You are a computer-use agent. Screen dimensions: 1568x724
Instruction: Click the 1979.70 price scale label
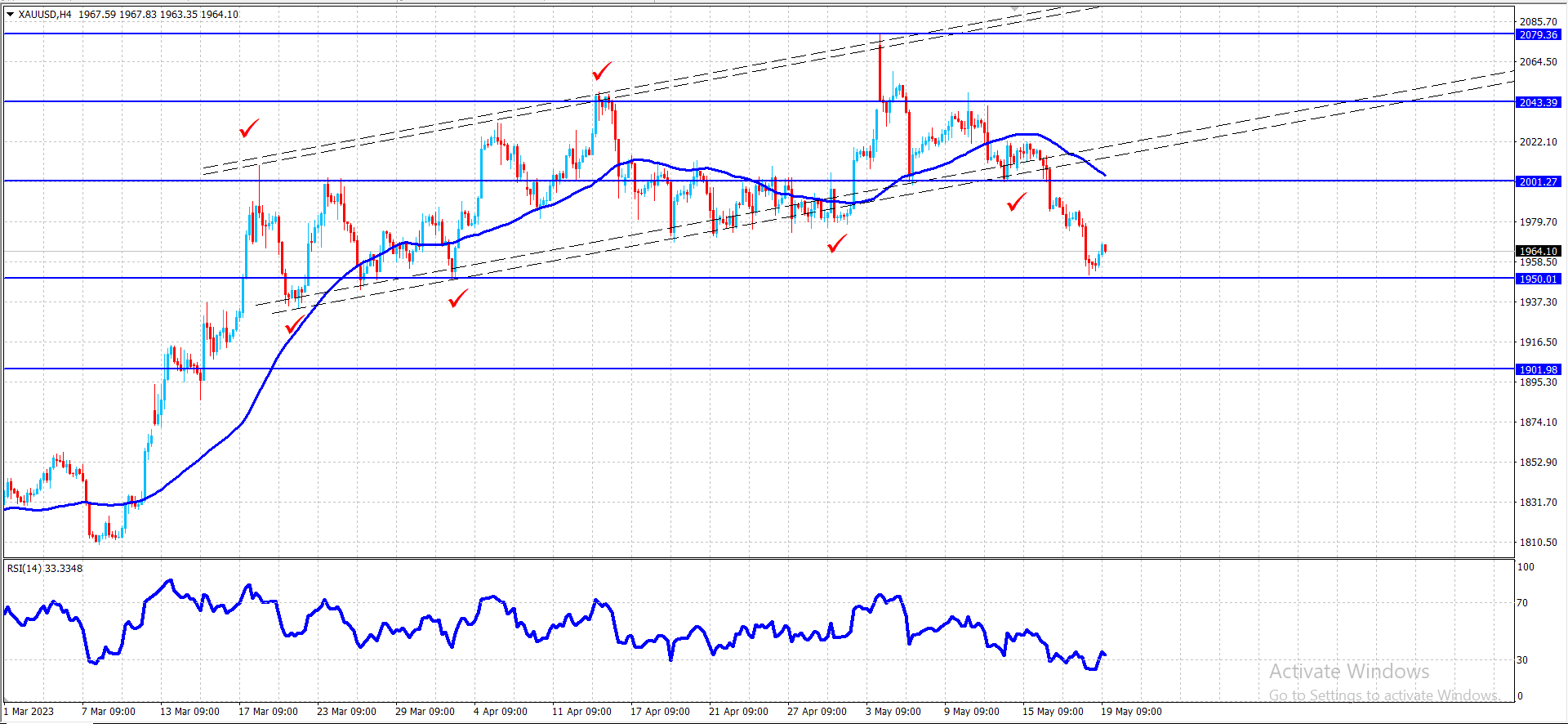[1538, 222]
